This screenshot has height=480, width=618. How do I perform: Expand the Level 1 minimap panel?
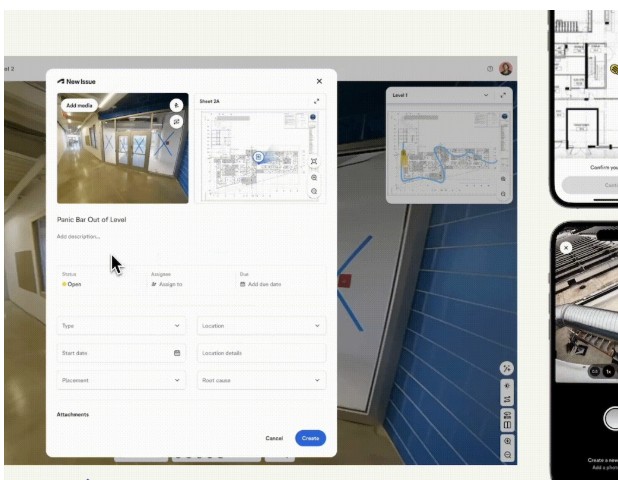pos(503,95)
